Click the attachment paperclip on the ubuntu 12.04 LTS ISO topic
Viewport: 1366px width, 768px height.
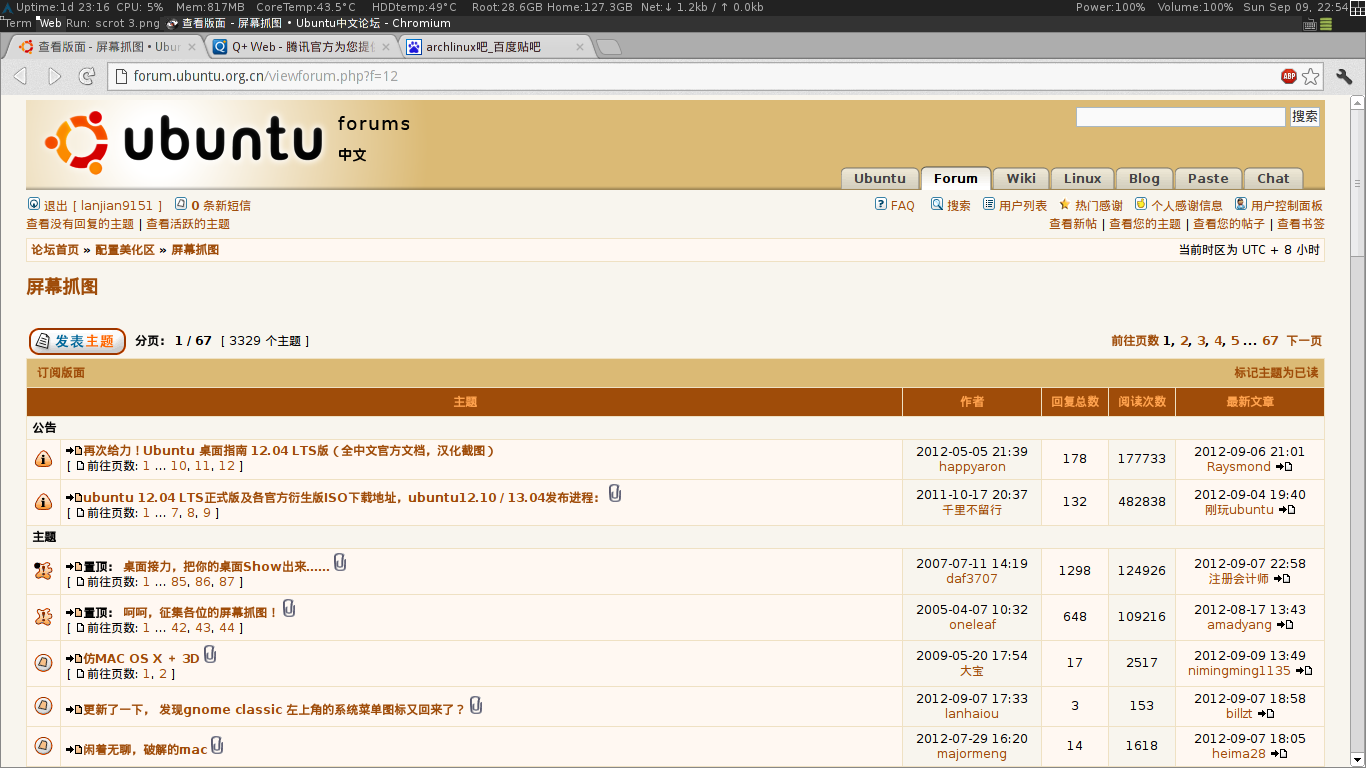pyautogui.click(x=615, y=493)
